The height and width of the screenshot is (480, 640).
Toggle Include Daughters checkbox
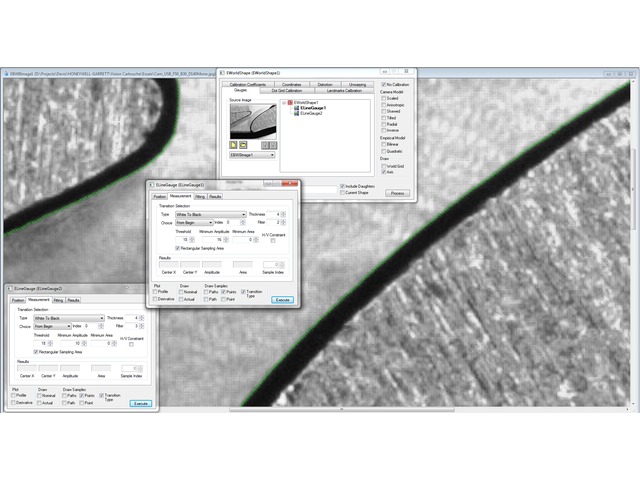click(343, 186)
